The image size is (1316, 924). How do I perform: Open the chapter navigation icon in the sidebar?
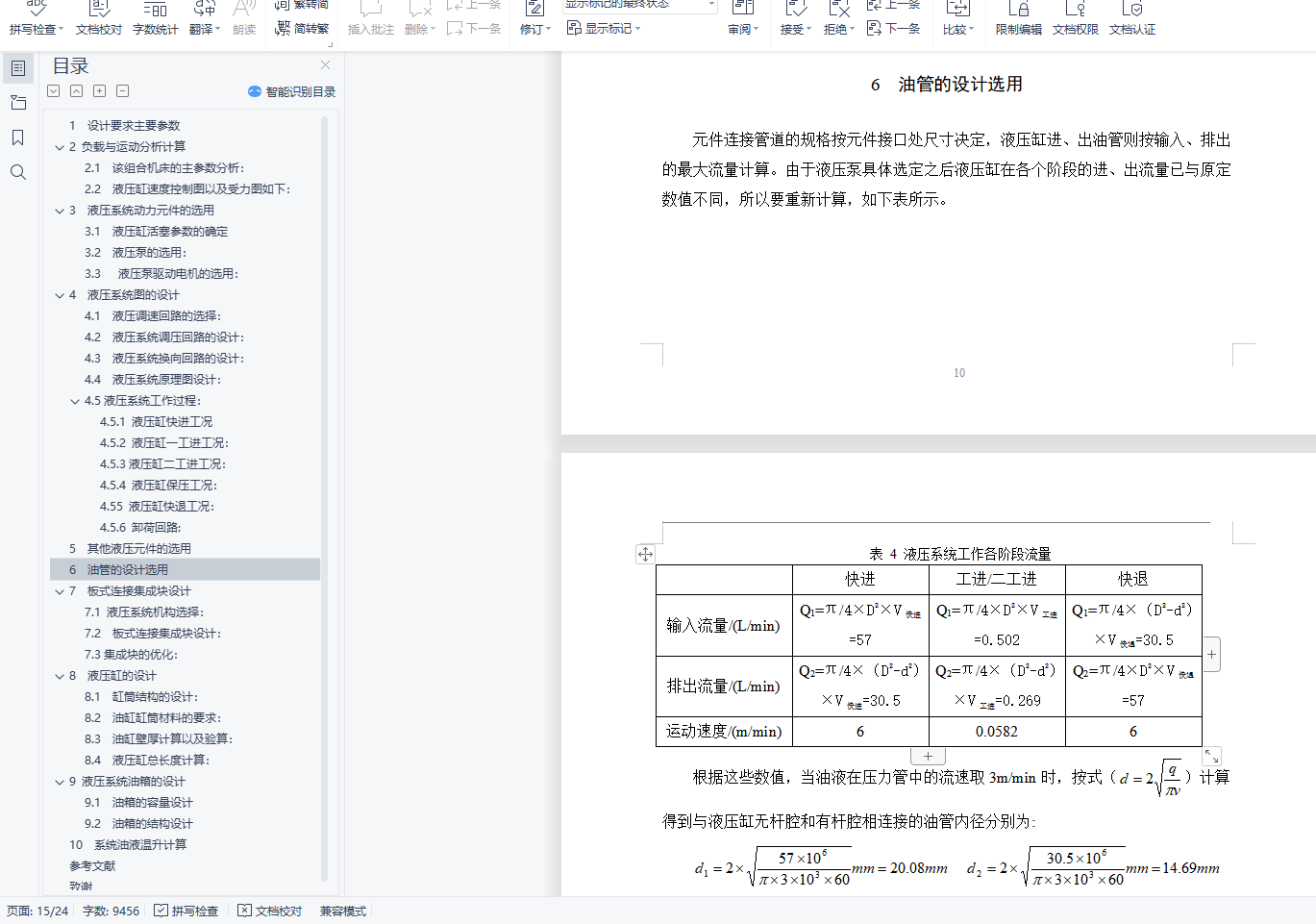click(18, 103)
